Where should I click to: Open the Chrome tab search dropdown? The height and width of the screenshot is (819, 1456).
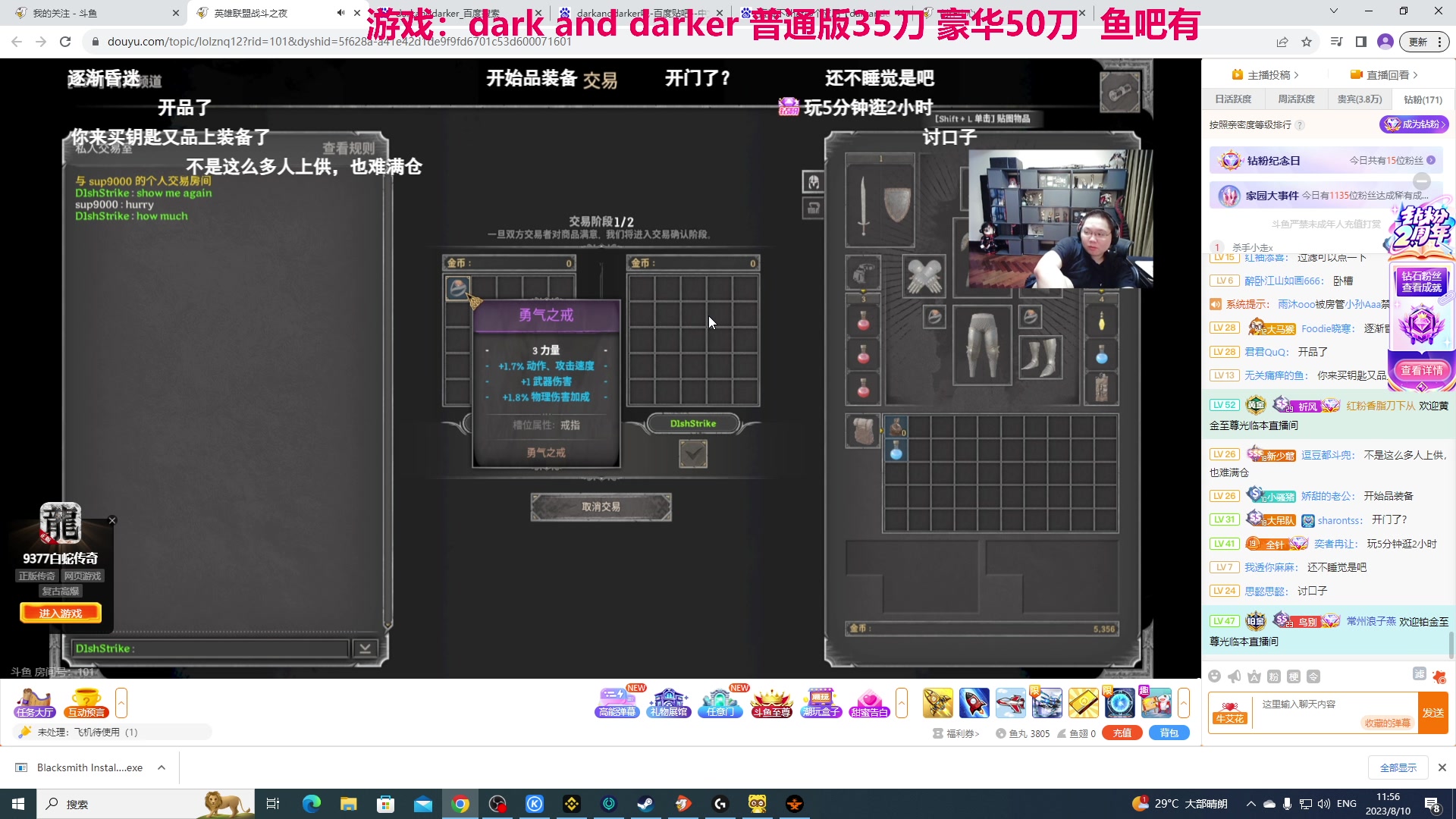pyautogui.click(x=1334, y=11)
